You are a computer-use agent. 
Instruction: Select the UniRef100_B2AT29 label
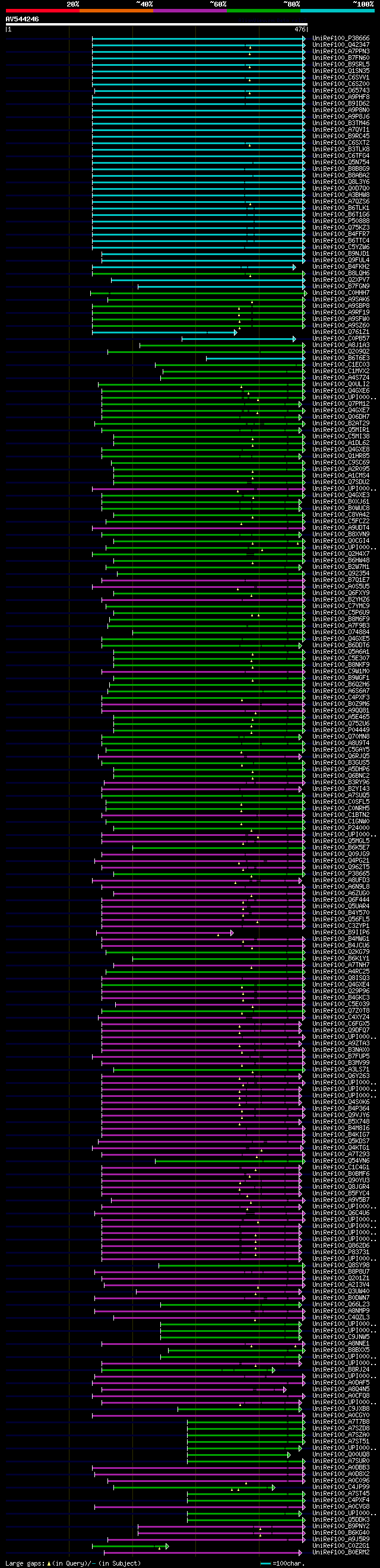[x=341, y=424]
